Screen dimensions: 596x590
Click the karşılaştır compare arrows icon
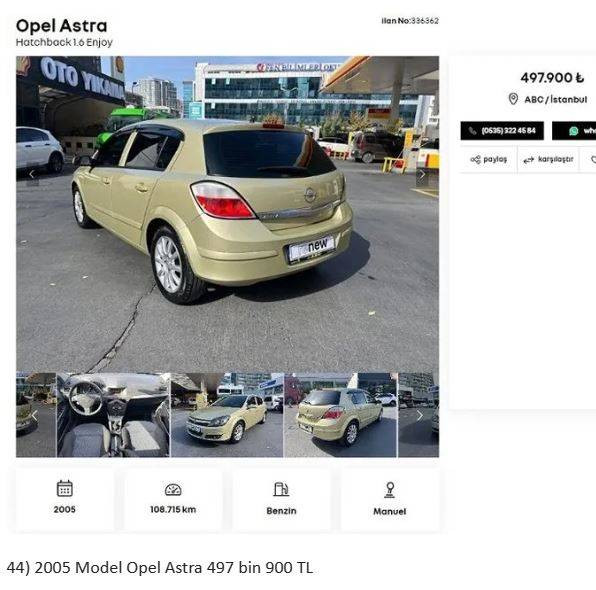click(528, 160)
